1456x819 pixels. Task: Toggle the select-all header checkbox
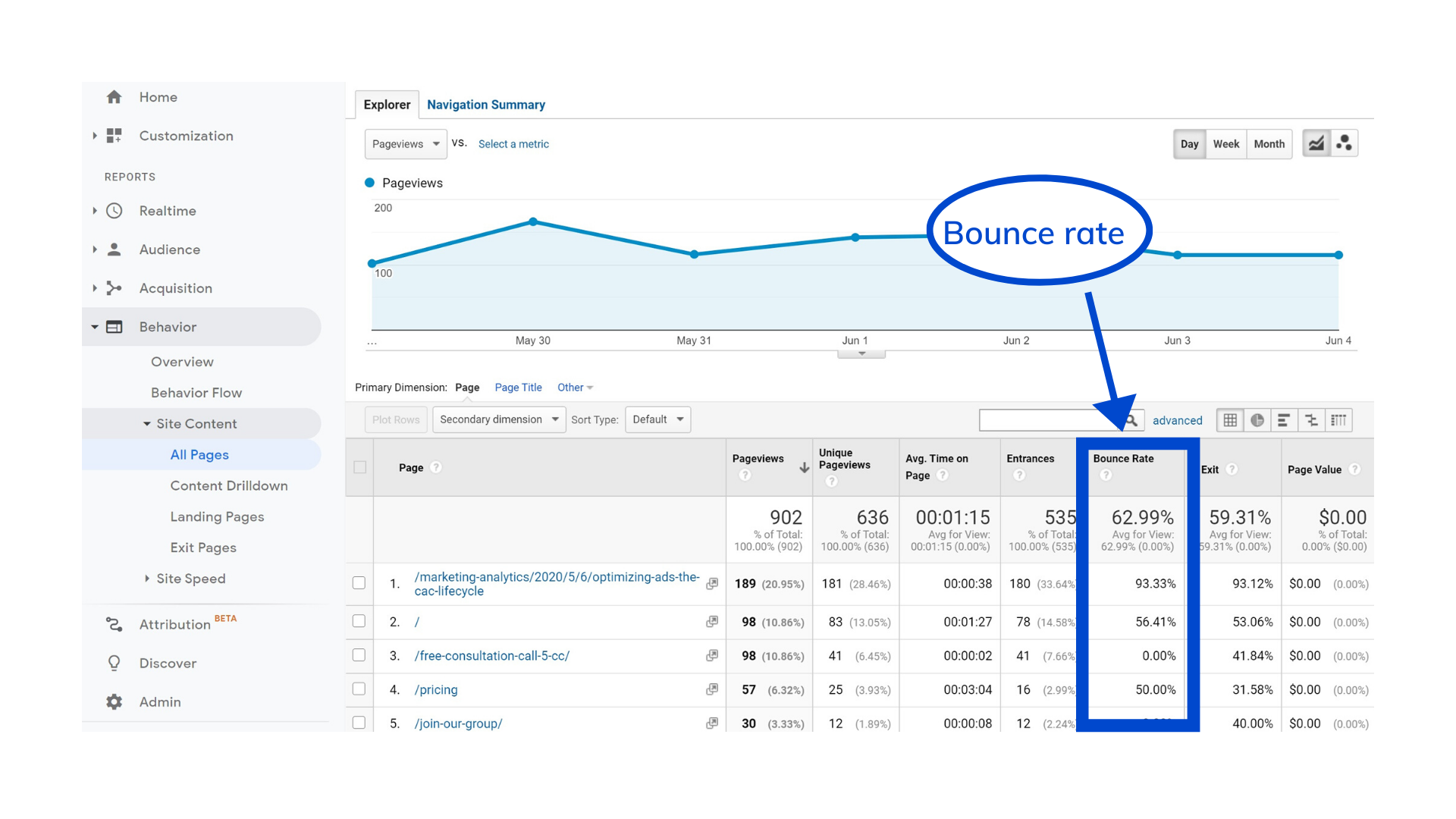pos(360,467)
